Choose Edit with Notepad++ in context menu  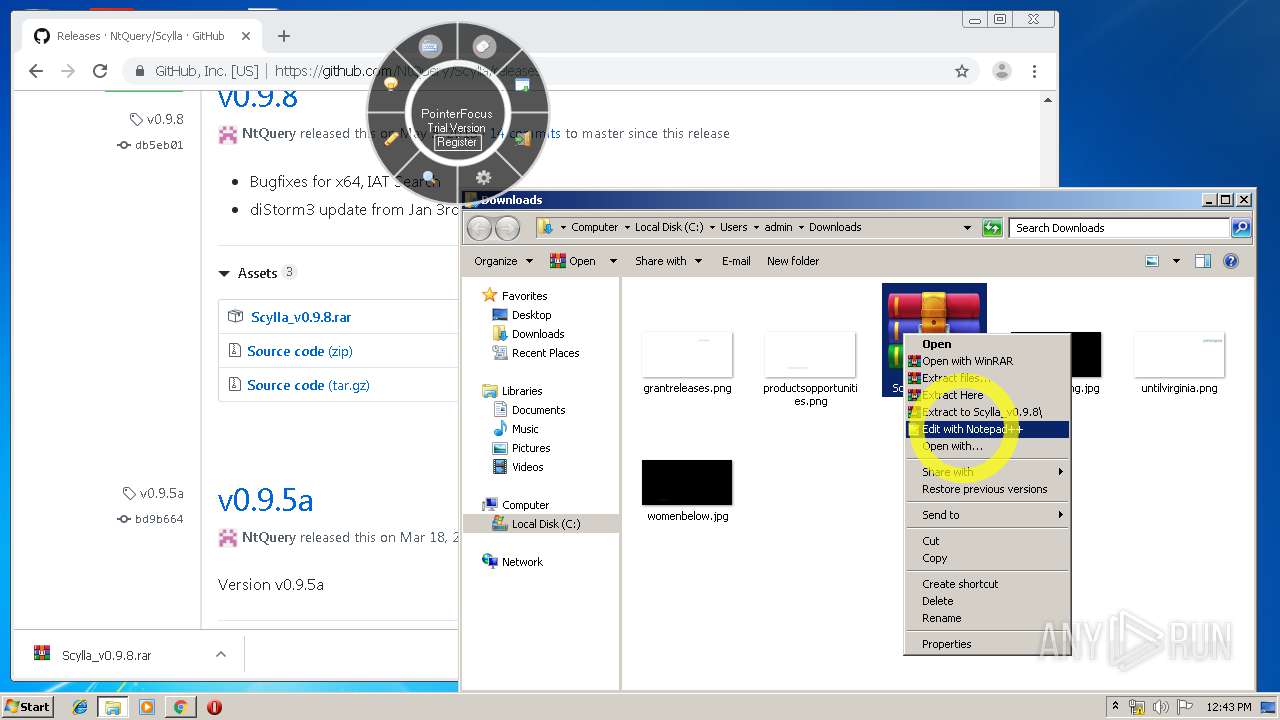coord(987,429)
